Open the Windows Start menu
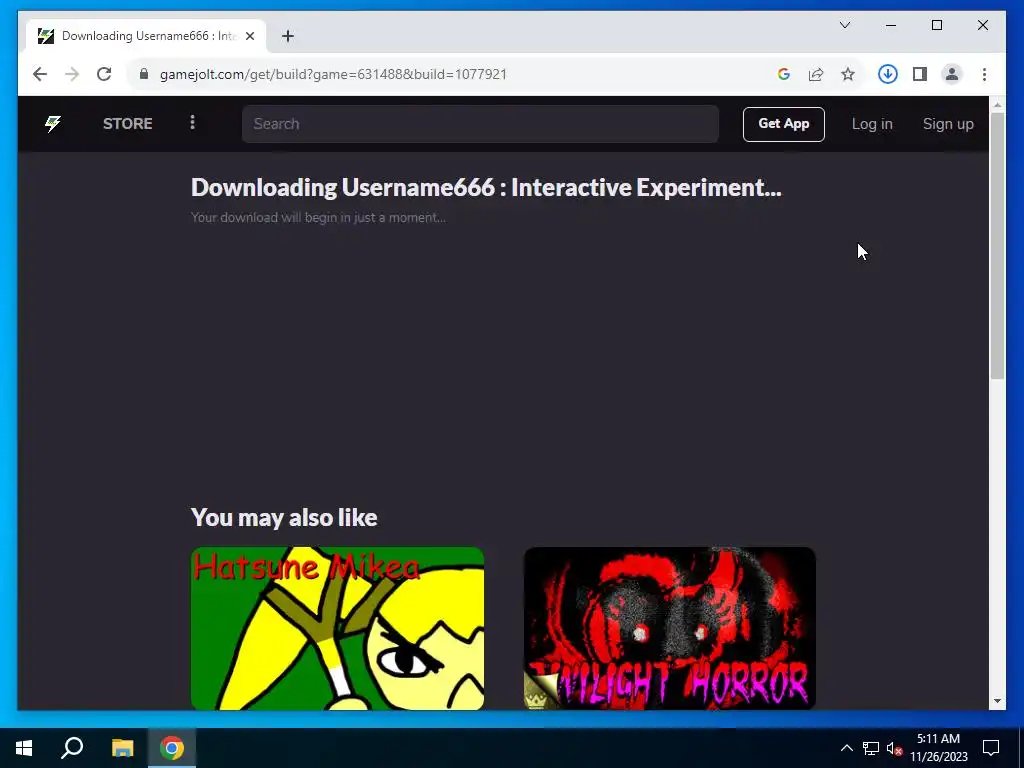This screenshot has height=768, width=1024. 24,748
